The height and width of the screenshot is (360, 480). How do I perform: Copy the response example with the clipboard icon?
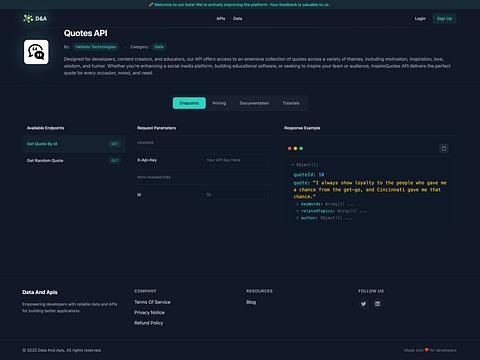point(444,148)
